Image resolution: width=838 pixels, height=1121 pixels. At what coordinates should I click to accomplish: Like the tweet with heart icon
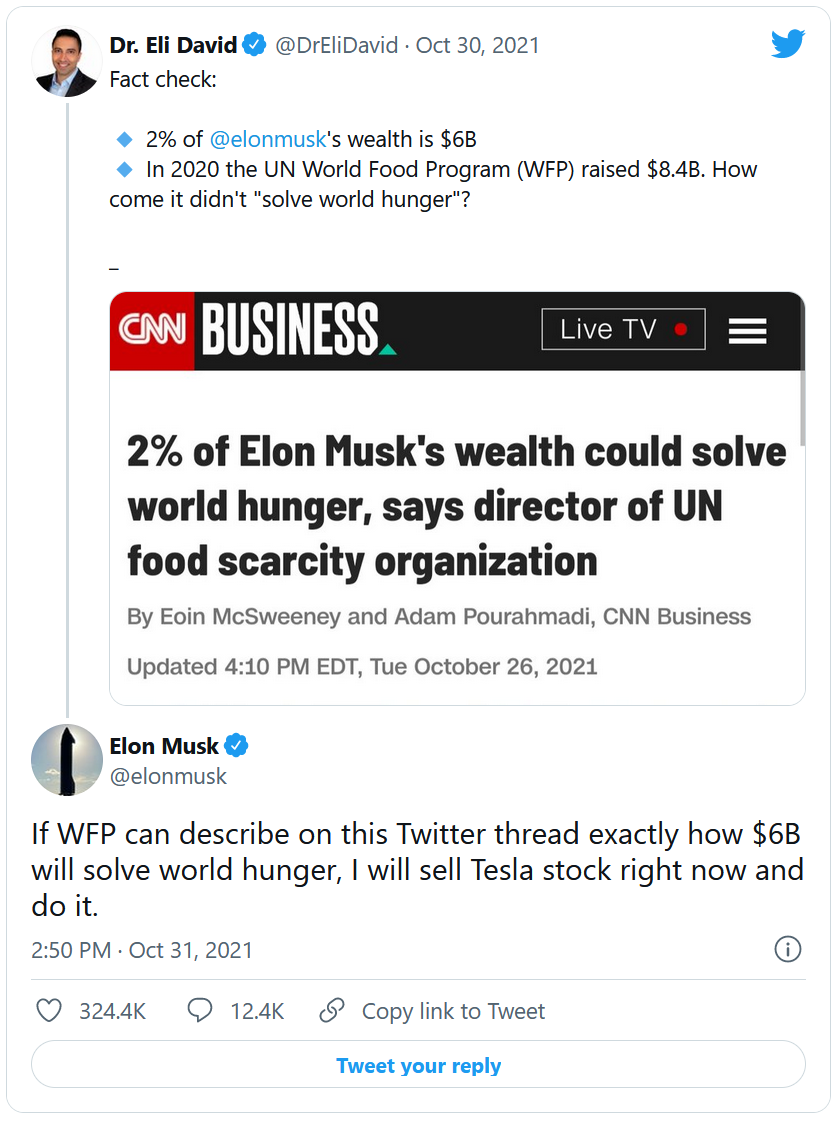[x=49, y=1011]
